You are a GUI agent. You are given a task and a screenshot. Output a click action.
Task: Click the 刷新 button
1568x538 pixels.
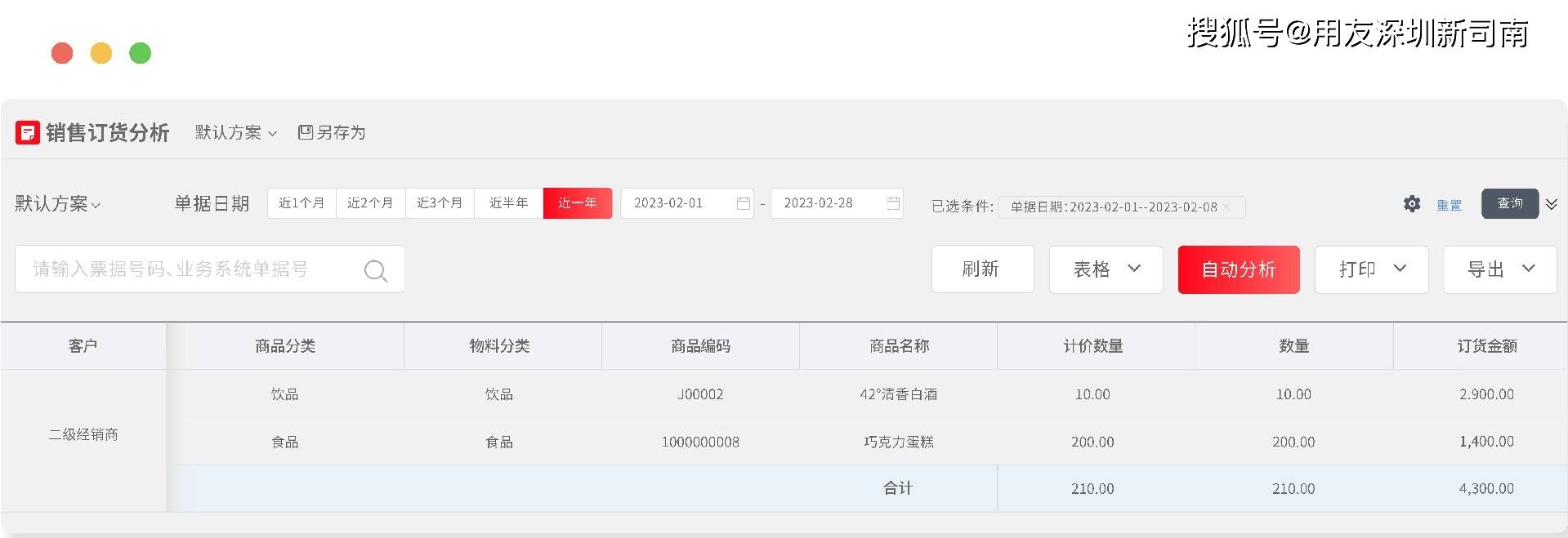pos(983,269)
